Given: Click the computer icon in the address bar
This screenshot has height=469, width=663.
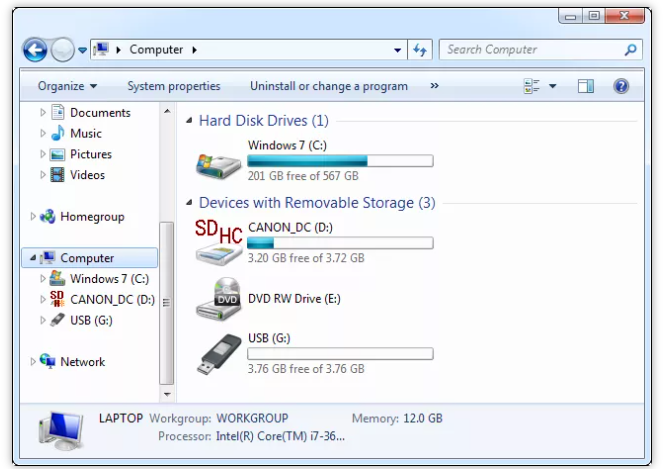Looking at the screenshot, I should [x=101, y=49].
